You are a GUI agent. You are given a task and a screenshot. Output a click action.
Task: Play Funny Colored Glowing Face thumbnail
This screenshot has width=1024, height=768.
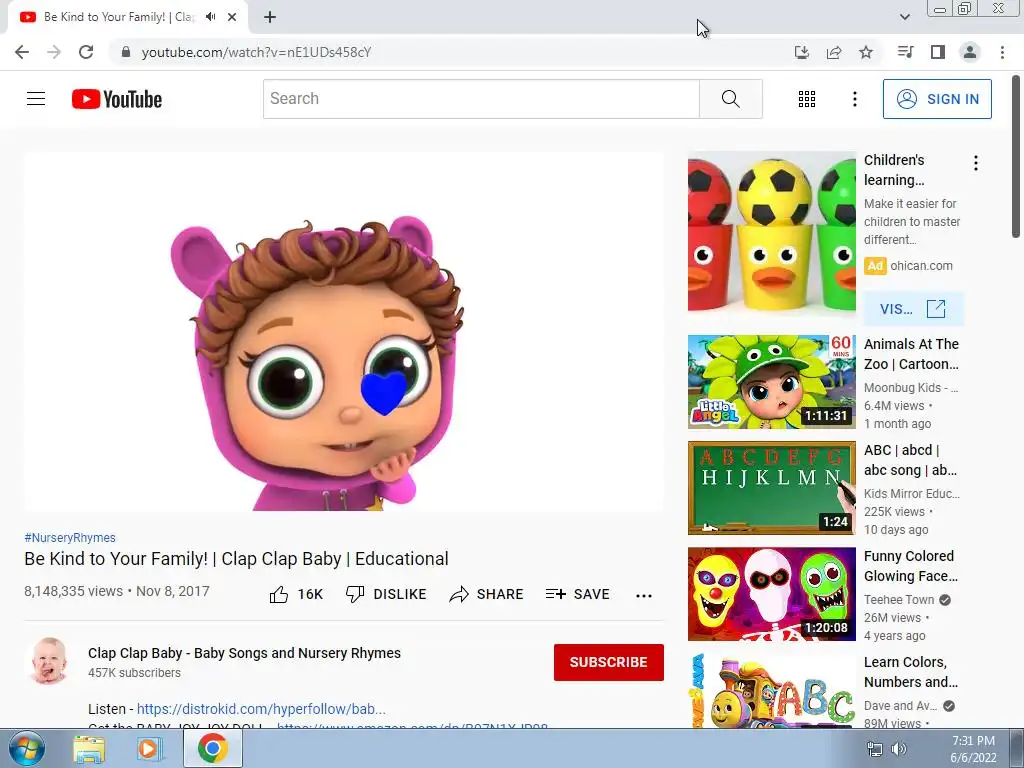(x=771, y=594)
